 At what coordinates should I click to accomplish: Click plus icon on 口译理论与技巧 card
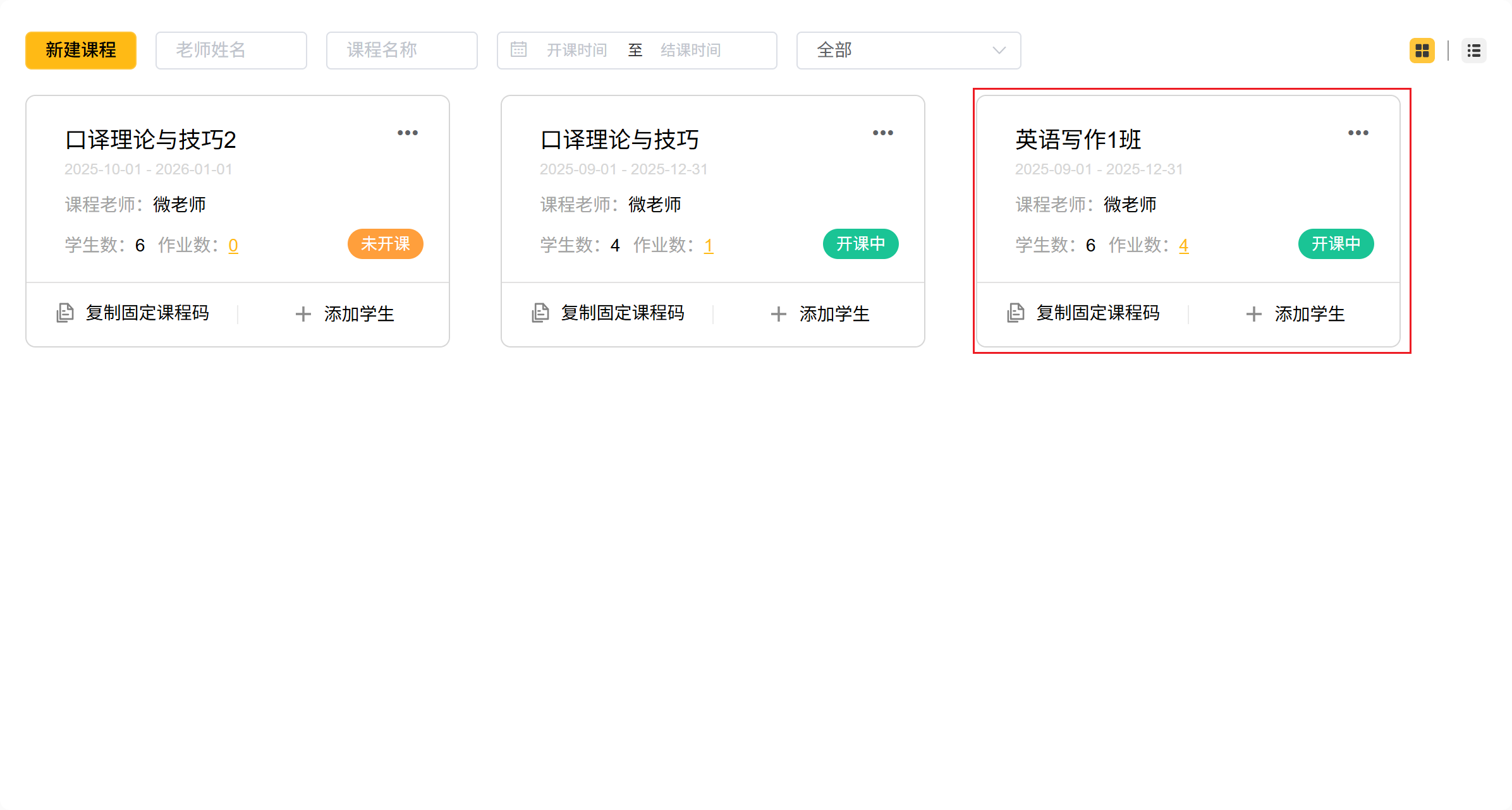coord(779,314)
